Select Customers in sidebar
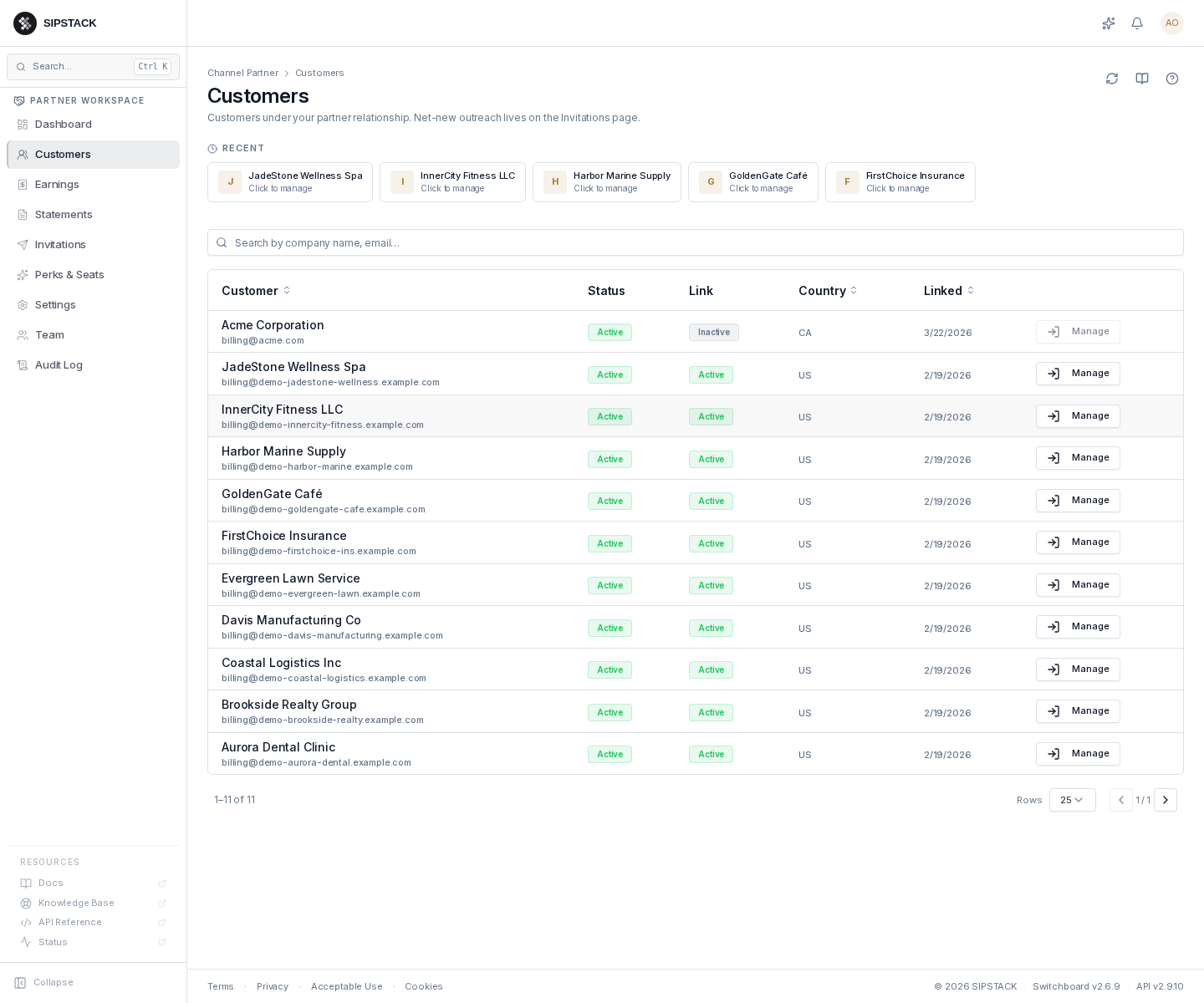The image size is (1204, 1003). (93, 155)
